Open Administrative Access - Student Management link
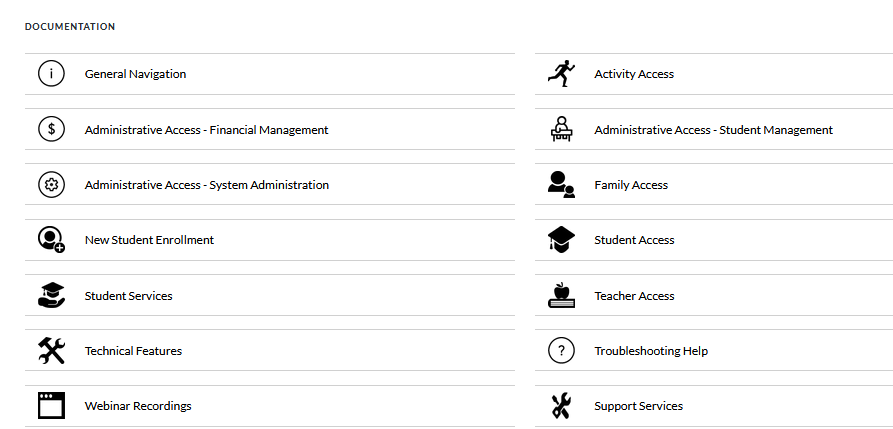The height and width of the screenshot is (429, 893). point(713,130)
